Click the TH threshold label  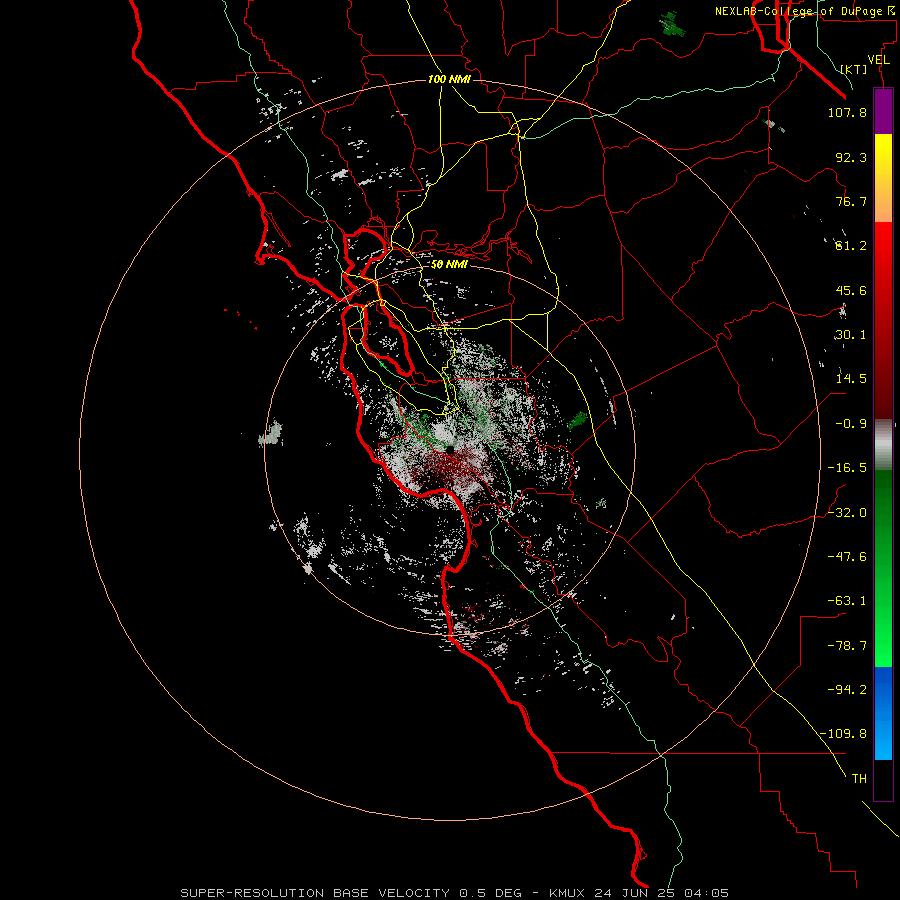point(859,779)
